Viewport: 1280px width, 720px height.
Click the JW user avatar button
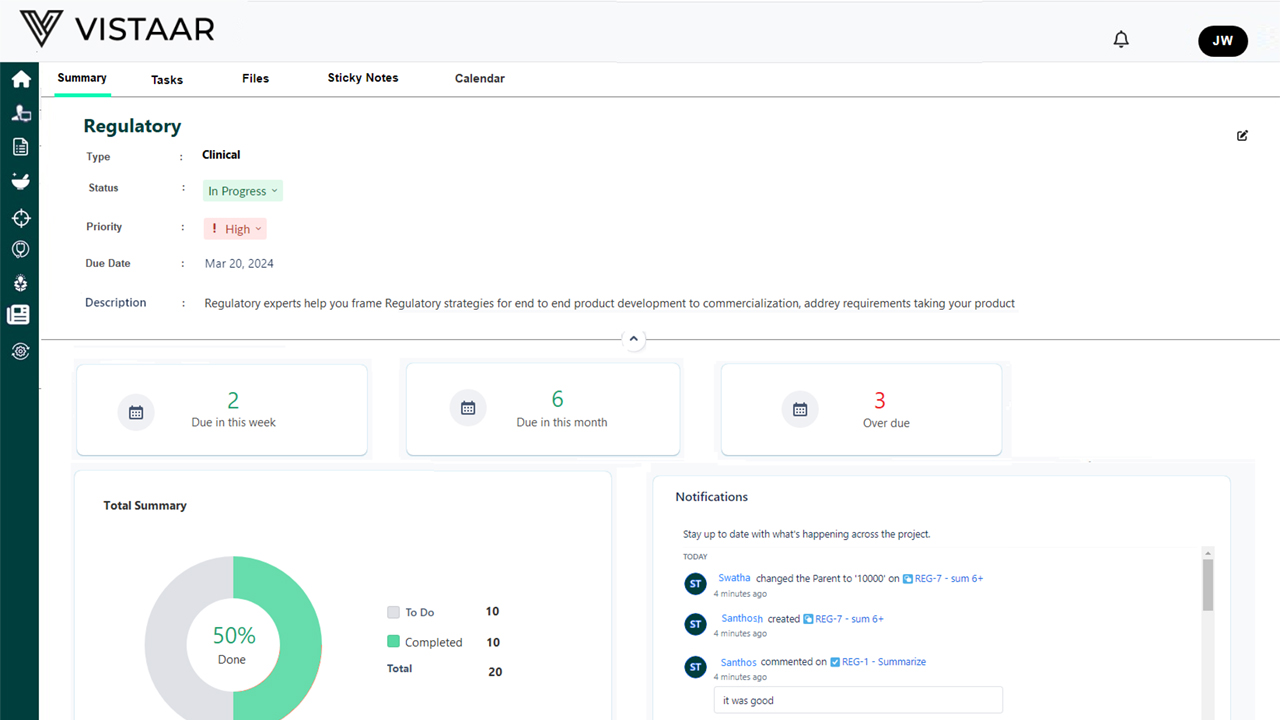pos(1222,41)
